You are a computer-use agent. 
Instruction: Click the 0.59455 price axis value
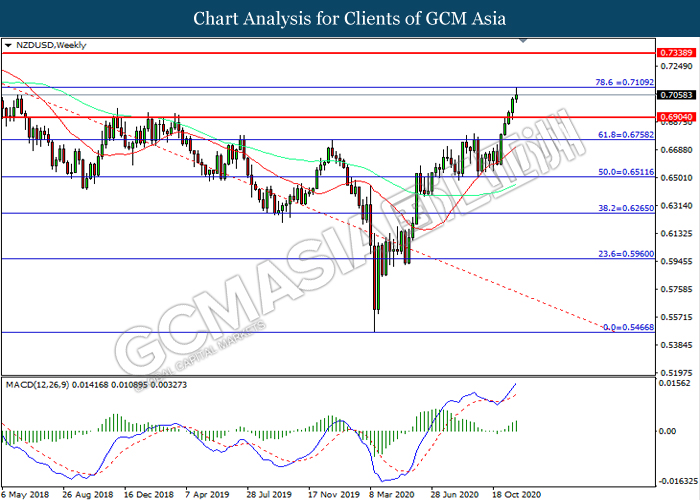point(676,261)
